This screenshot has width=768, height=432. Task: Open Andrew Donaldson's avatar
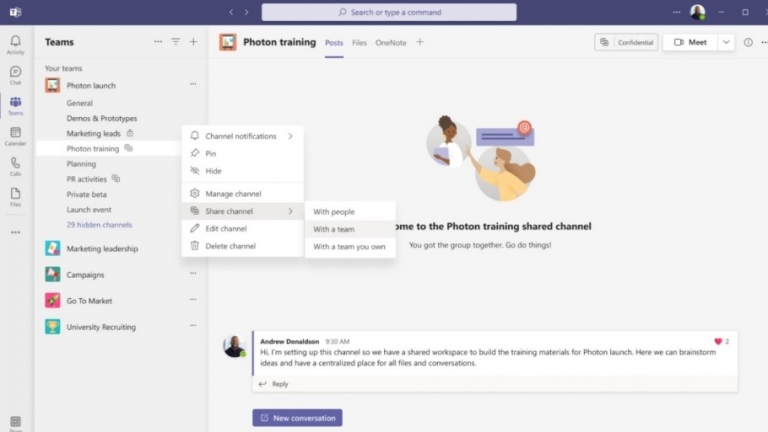point(235,346)
